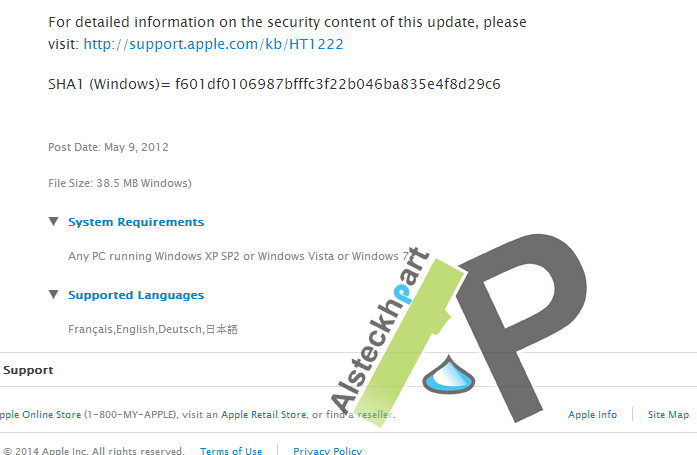
Task: Go to Apple Info
Action: tap(593, 415)
